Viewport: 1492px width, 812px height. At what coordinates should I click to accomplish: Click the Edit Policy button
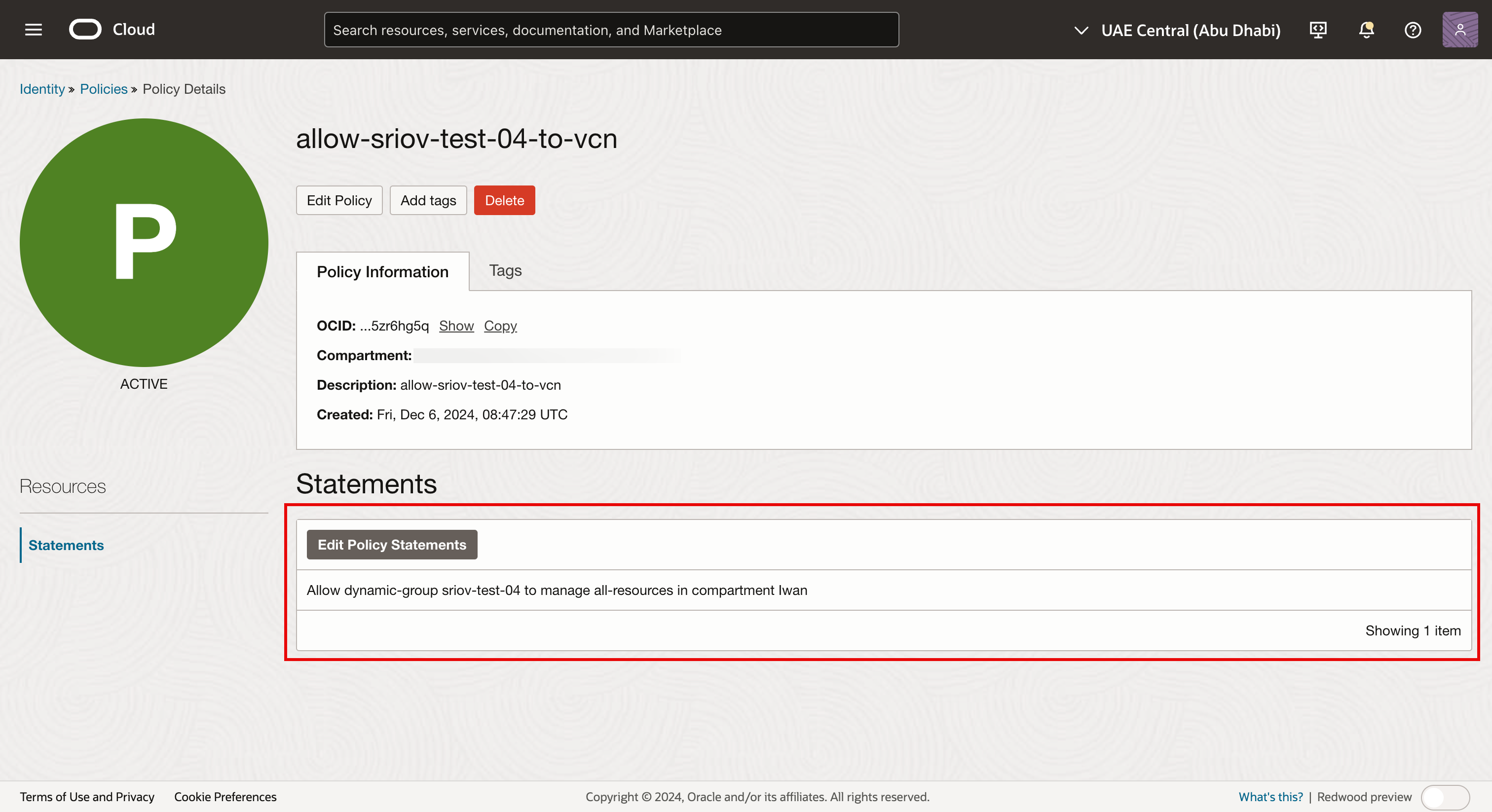[339, 200]
